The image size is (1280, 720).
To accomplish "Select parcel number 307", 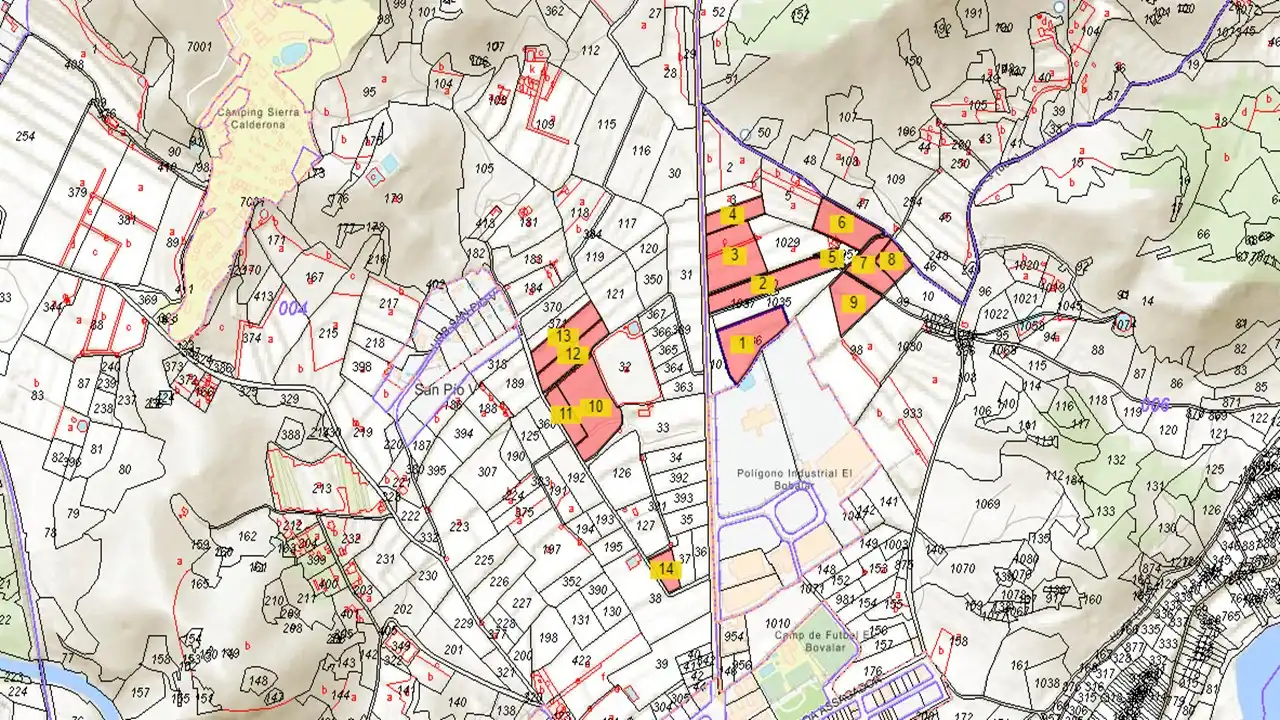I will (487, 472).
